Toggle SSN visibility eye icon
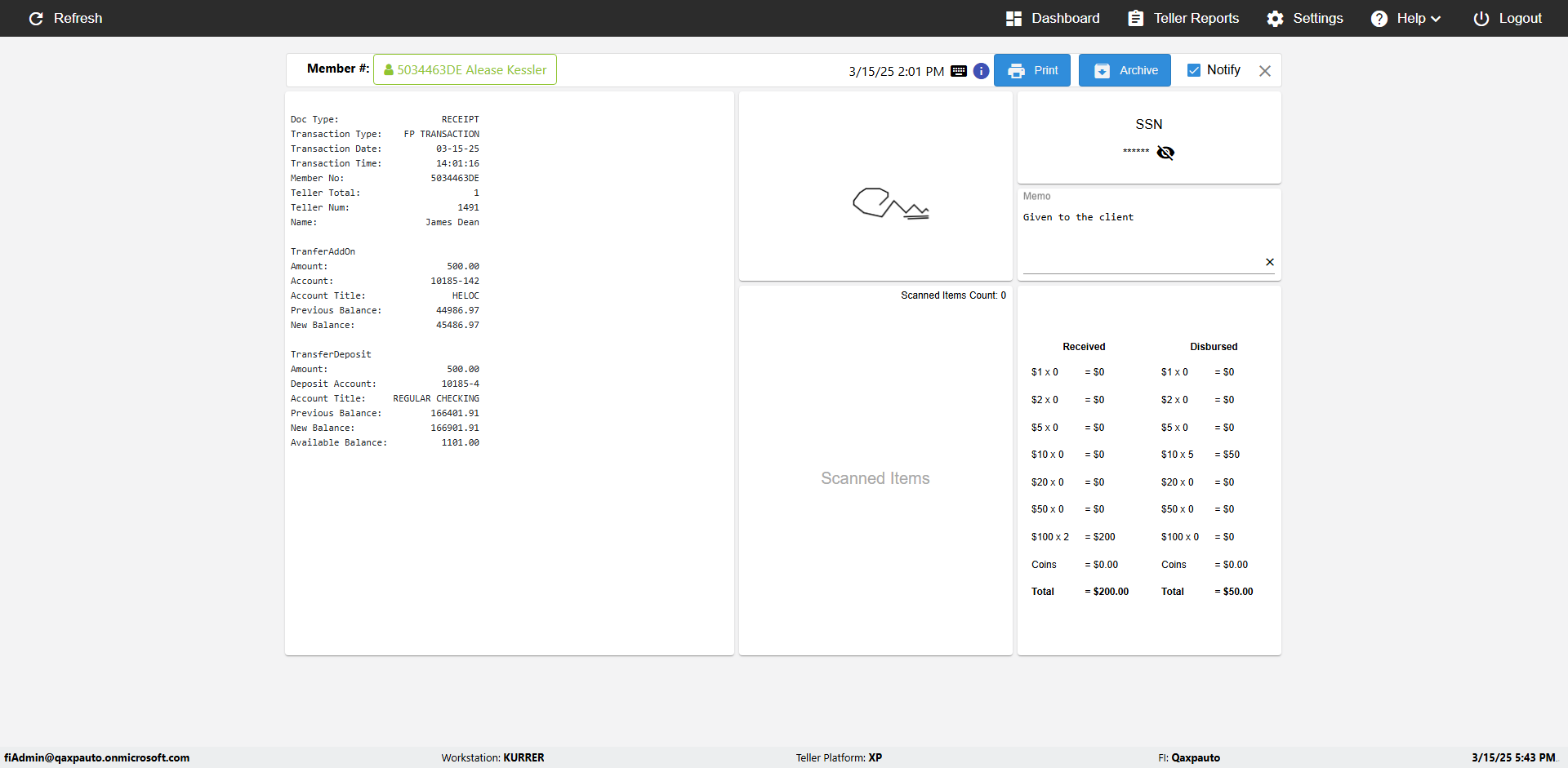1568x768 pixels. tap(1165, 153)
